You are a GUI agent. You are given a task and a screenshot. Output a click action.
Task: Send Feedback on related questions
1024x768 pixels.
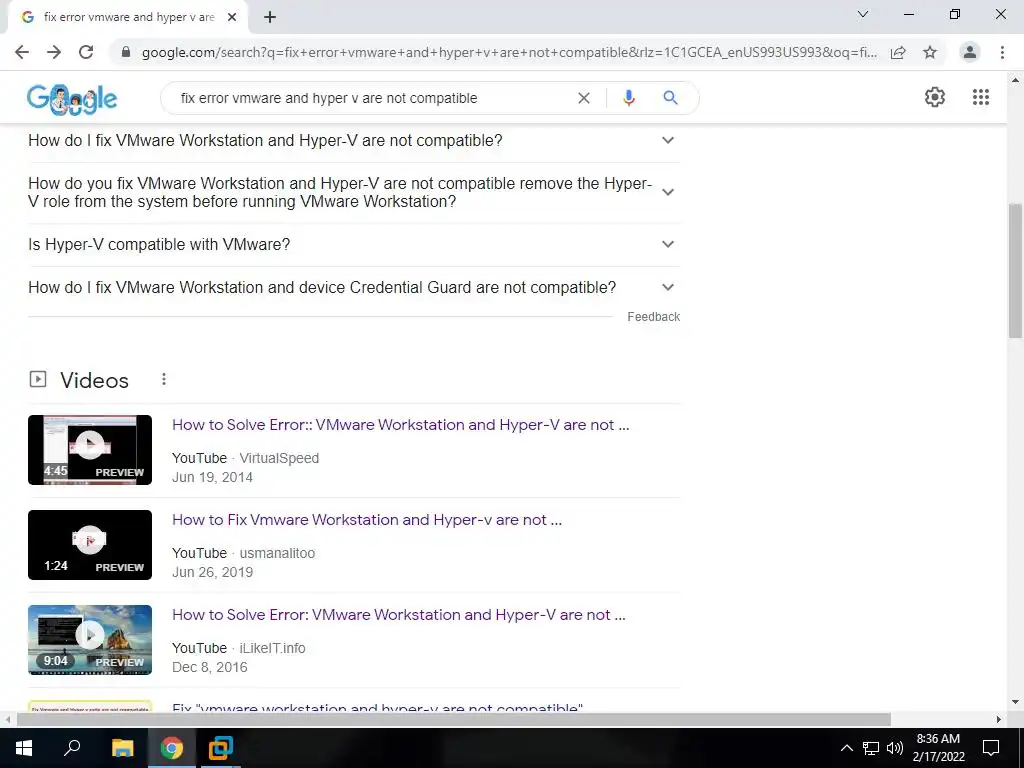pos(653,317)
